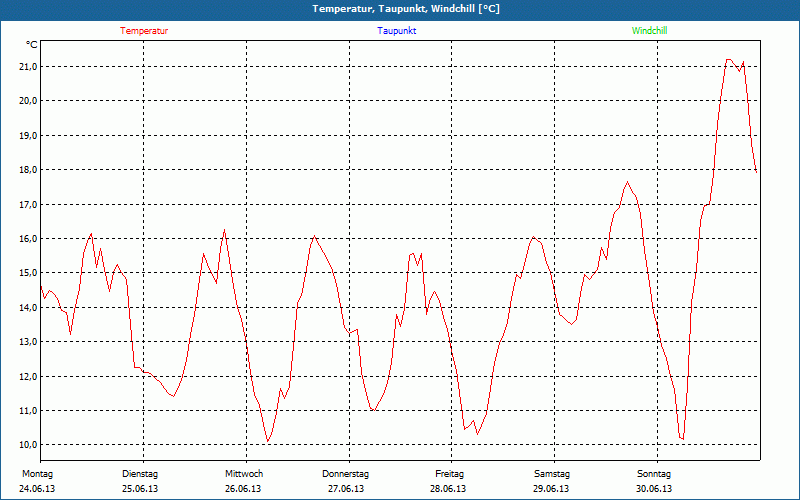The height and width of the screenshot is (500, 800).
Task: Select the 17,0 y-axis value
Action: pyautogui.click(x=28, y=205)
